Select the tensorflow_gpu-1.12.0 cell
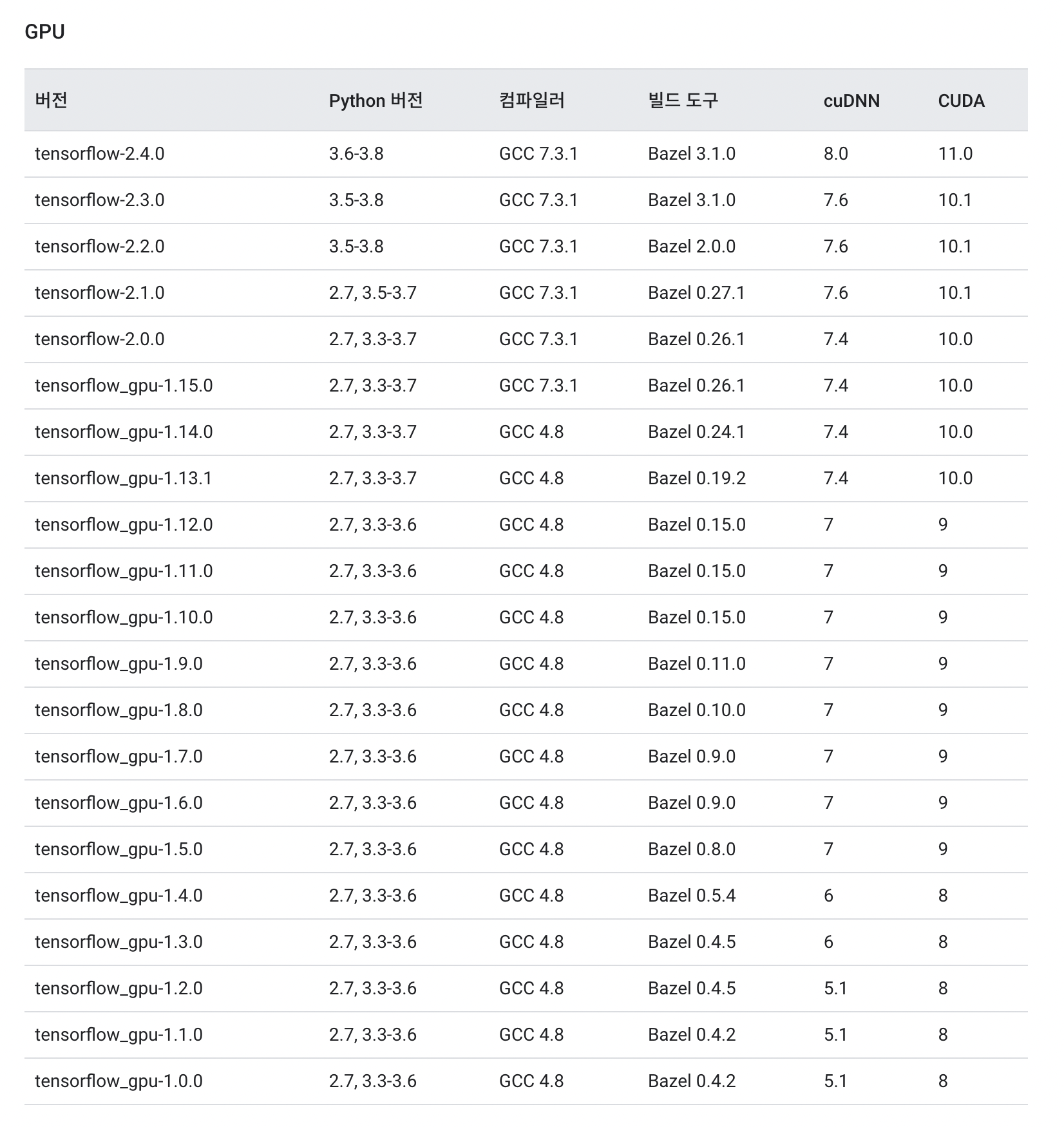This screenshot has height=1127, width=1064. (x=124, y=525)
